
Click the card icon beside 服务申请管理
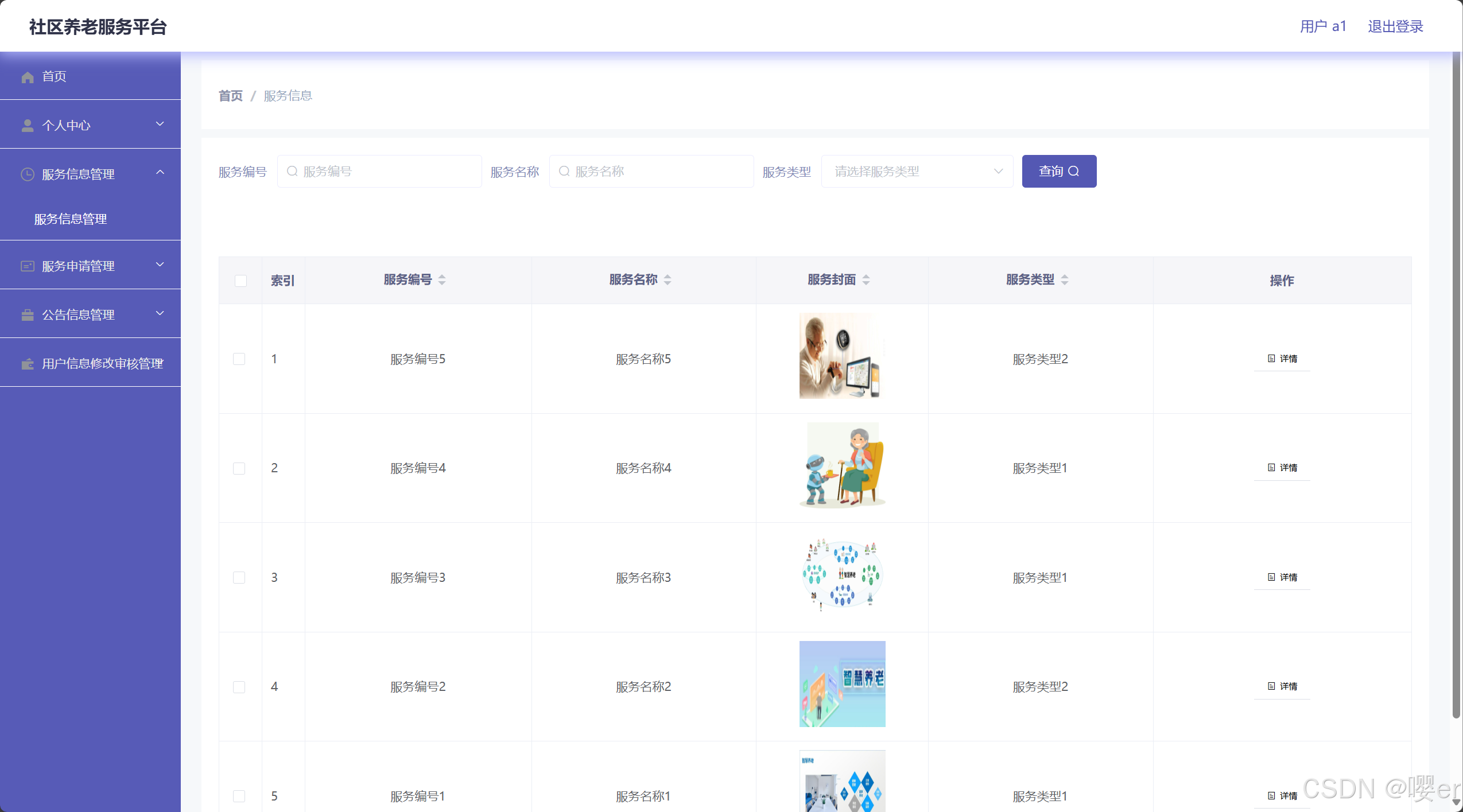point(27,266)
